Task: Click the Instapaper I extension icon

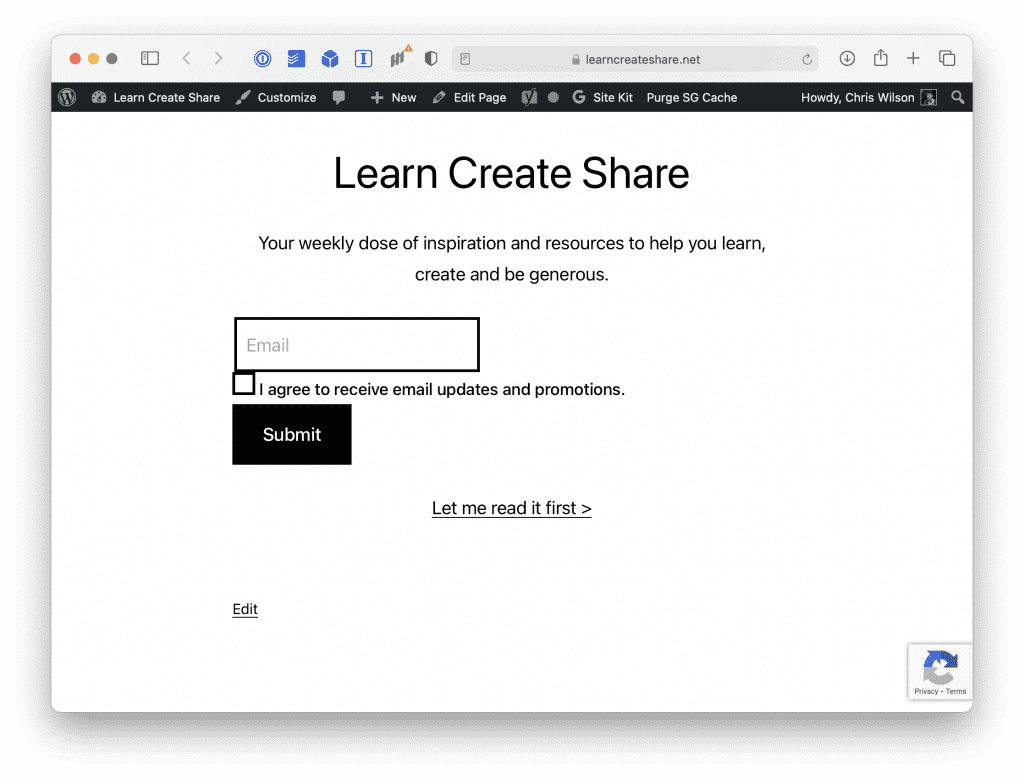Action: point(364,59)
